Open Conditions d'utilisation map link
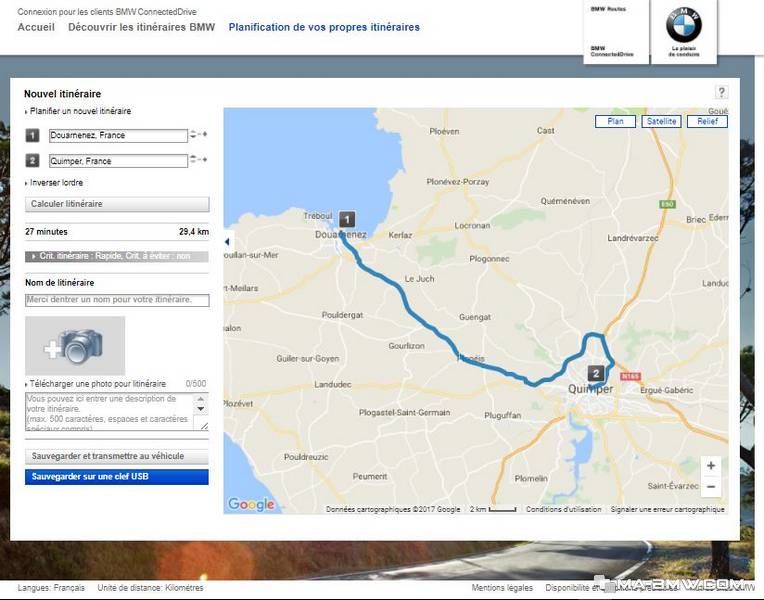Screen dimensions: 764x600 pyautogui.click(x=563, y=509)
